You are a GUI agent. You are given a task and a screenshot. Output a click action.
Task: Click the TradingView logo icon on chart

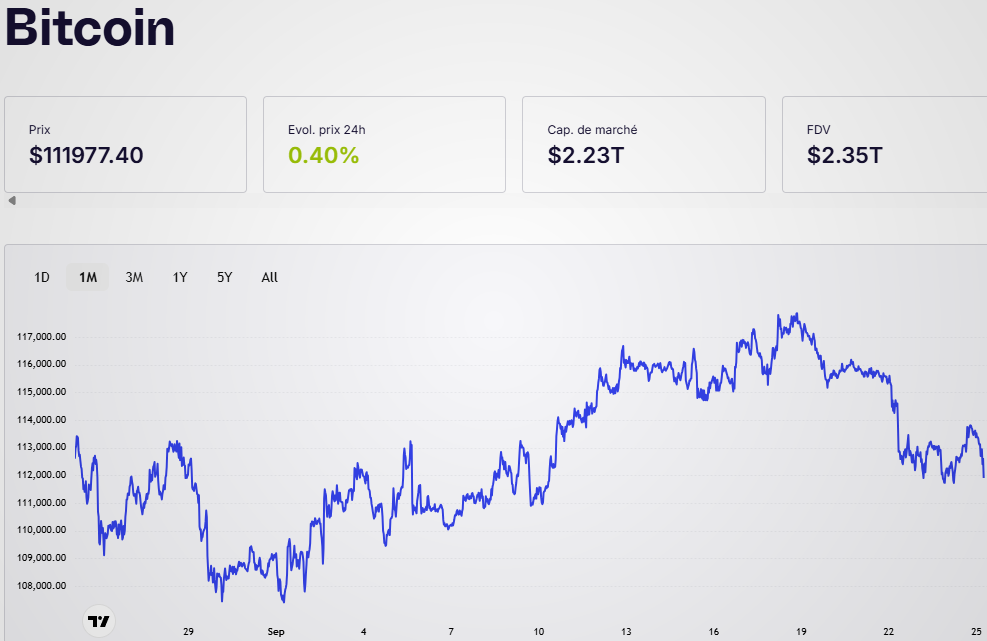pyautogui.click(x=98, y=621)
